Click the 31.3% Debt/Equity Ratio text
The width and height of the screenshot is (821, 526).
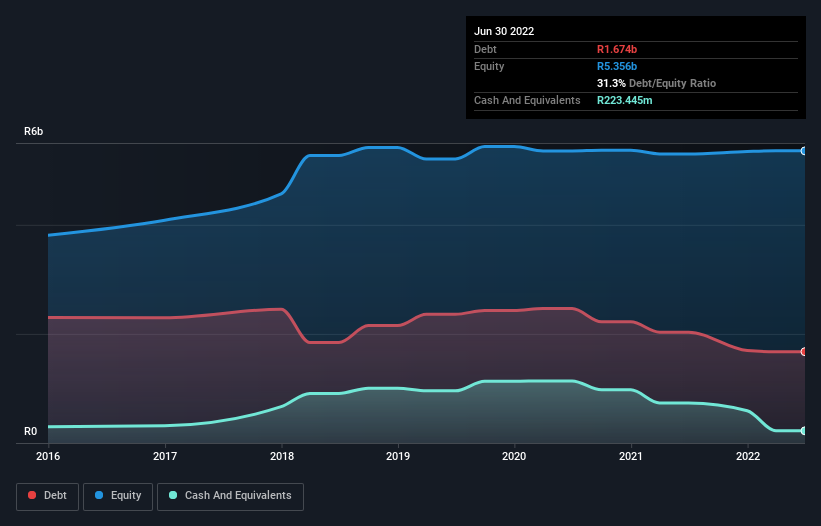click(x=657, y=83)
